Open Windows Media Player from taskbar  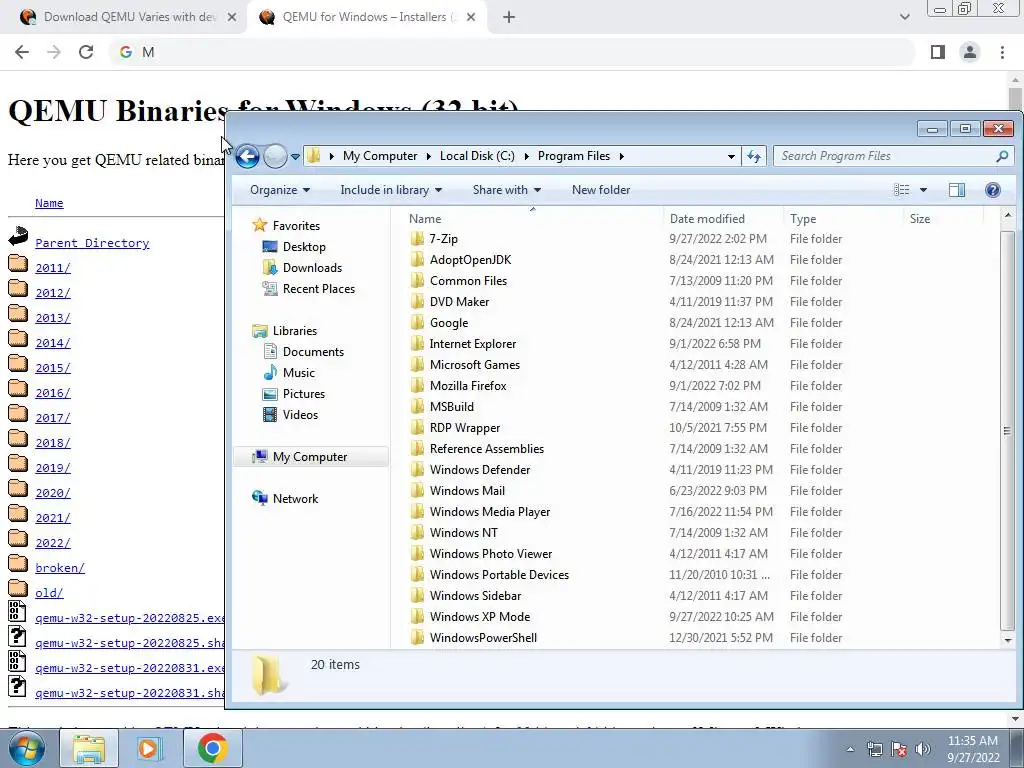click(x=148, y=748)
